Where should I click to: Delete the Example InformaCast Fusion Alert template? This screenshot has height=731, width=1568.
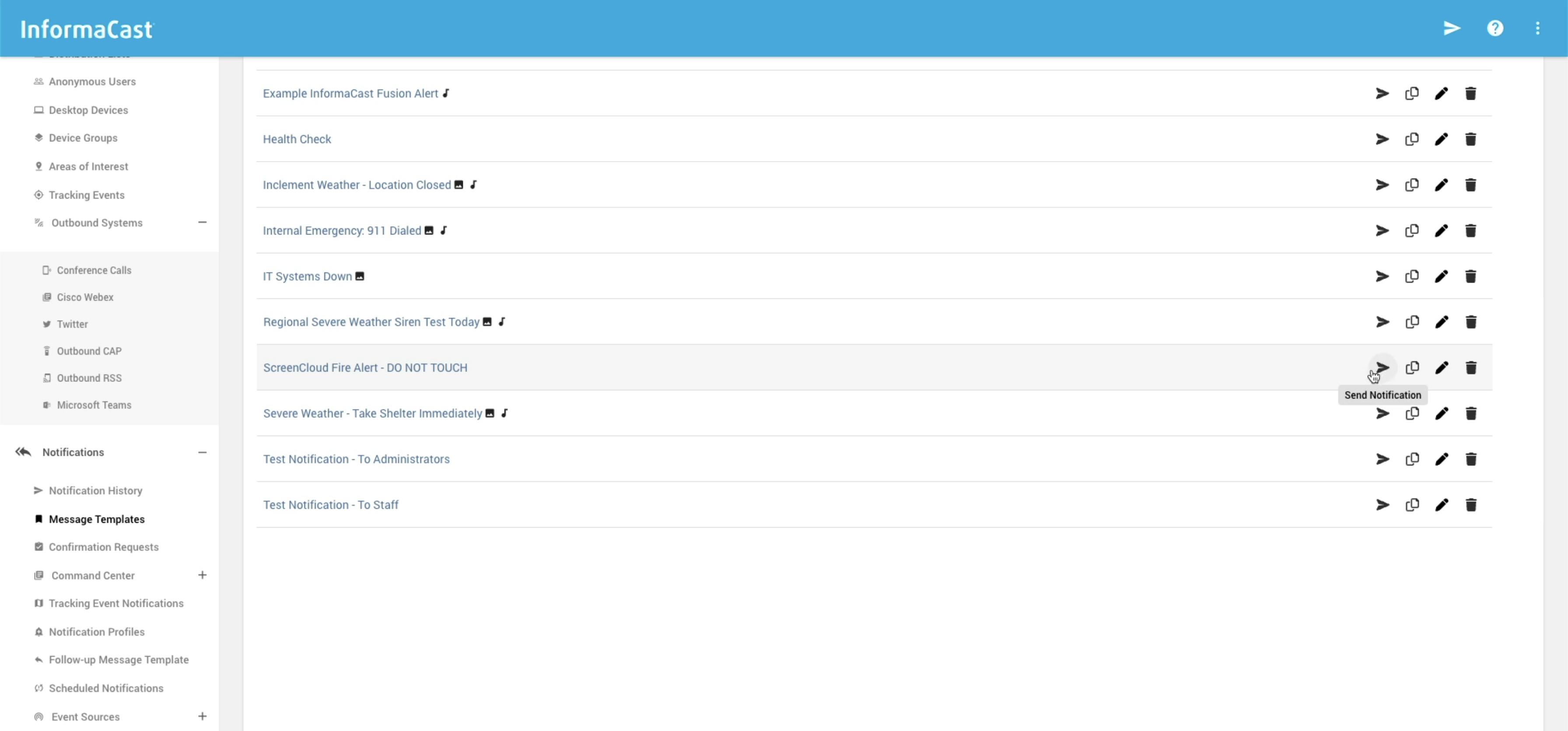coord(1470,94)
